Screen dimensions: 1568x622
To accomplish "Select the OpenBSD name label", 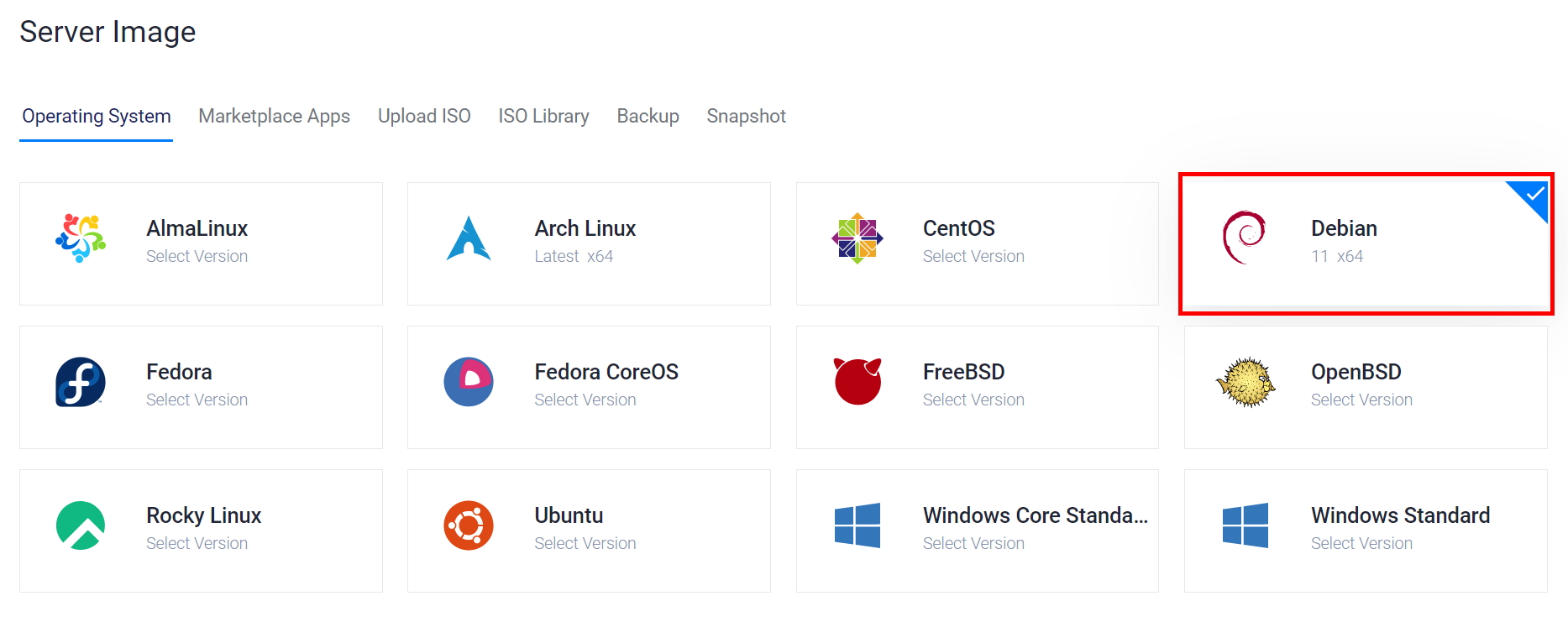I will (x=1356, y=372).
